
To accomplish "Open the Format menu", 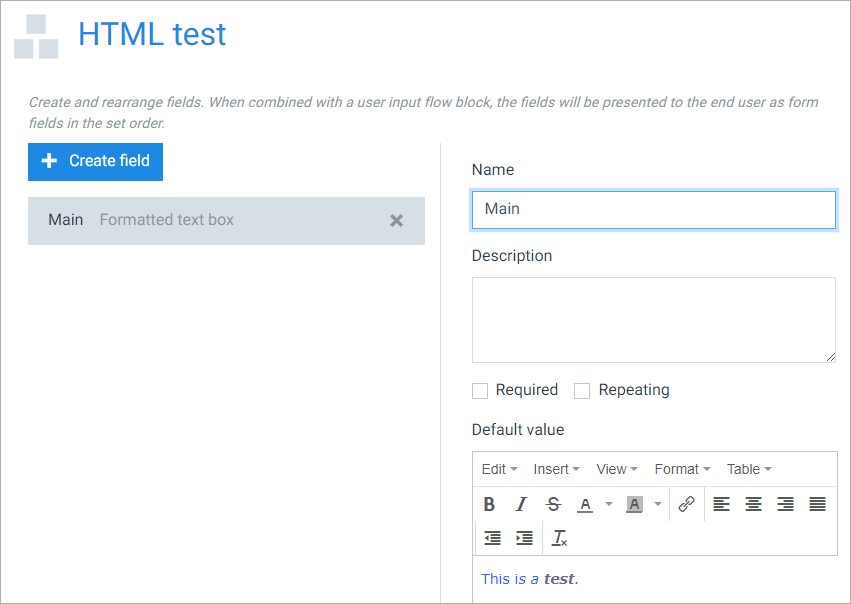I will click(x=682, y=469).
